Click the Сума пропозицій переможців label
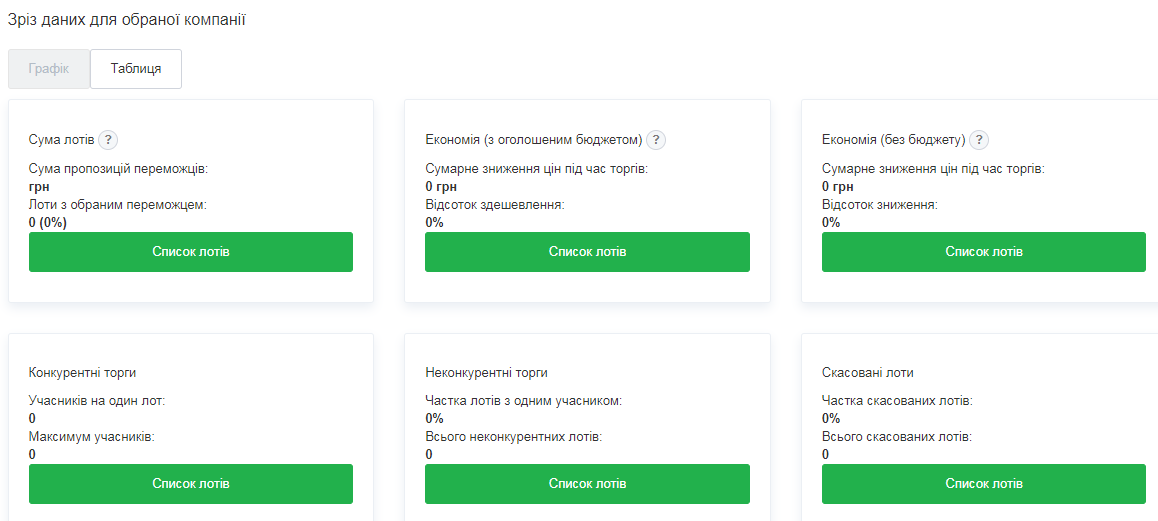Screen dimensions: 1158x521 coord(118,169)
